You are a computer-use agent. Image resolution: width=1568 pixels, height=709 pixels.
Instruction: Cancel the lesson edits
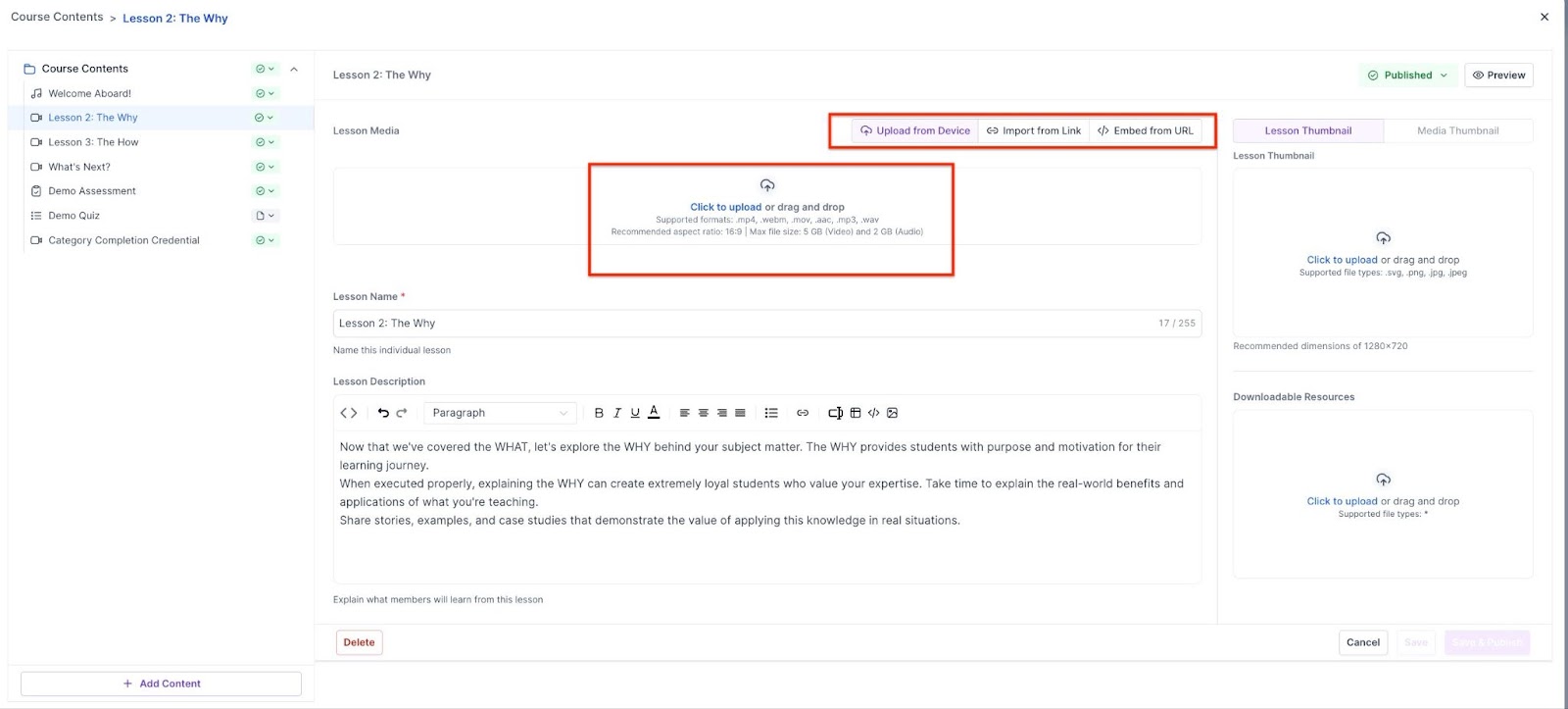coord(1363,642)
